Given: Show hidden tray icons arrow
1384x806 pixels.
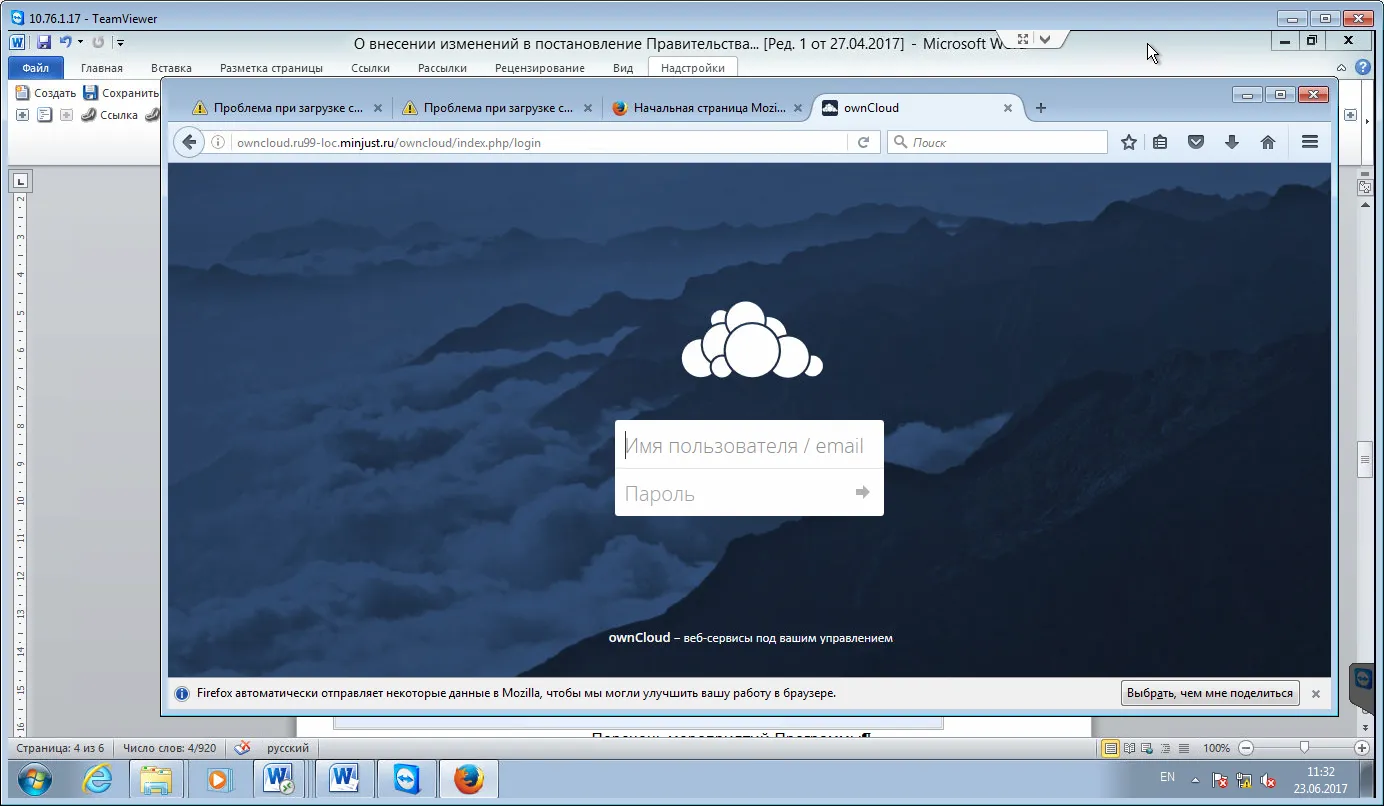Looking at the screenshot, I should pyautogui.click(x=1195, y=779).
